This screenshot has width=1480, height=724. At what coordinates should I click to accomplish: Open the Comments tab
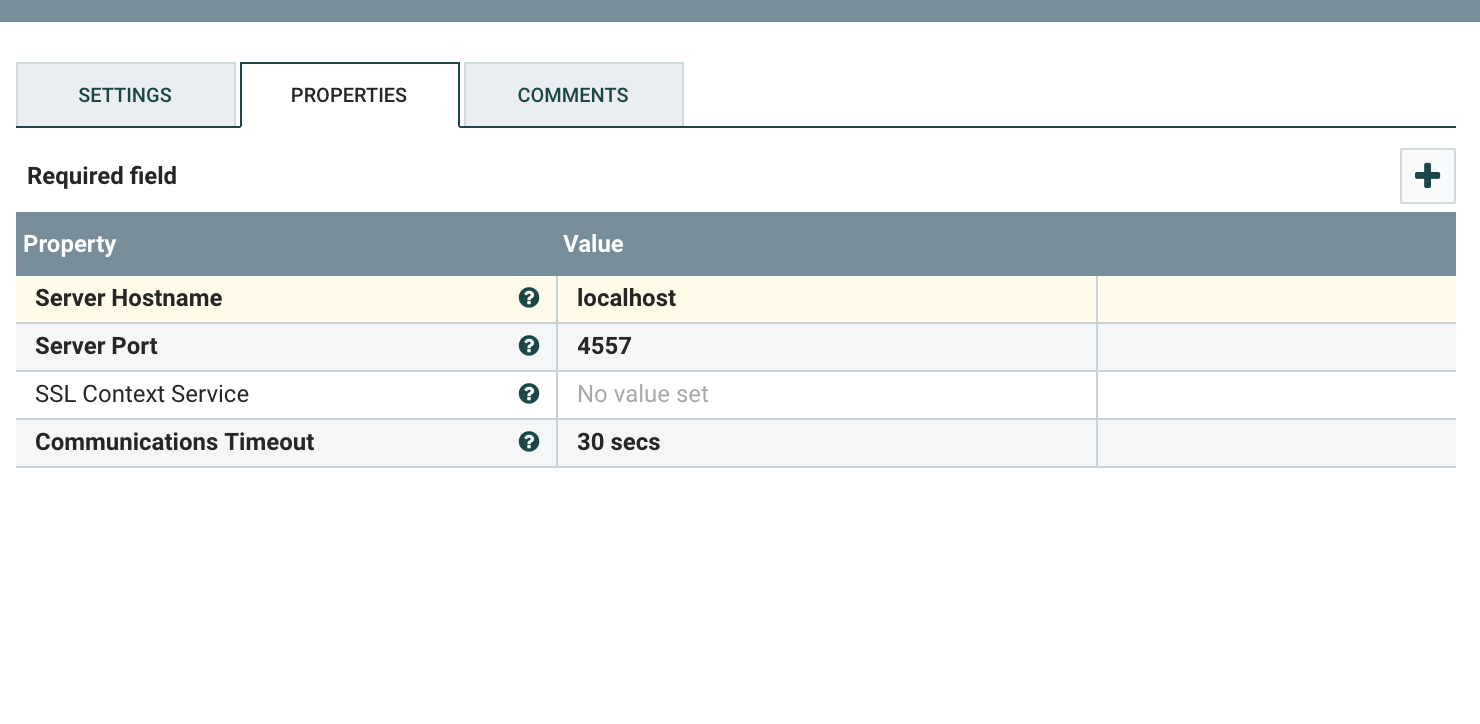pyautogui.click(x=572, y=95)
